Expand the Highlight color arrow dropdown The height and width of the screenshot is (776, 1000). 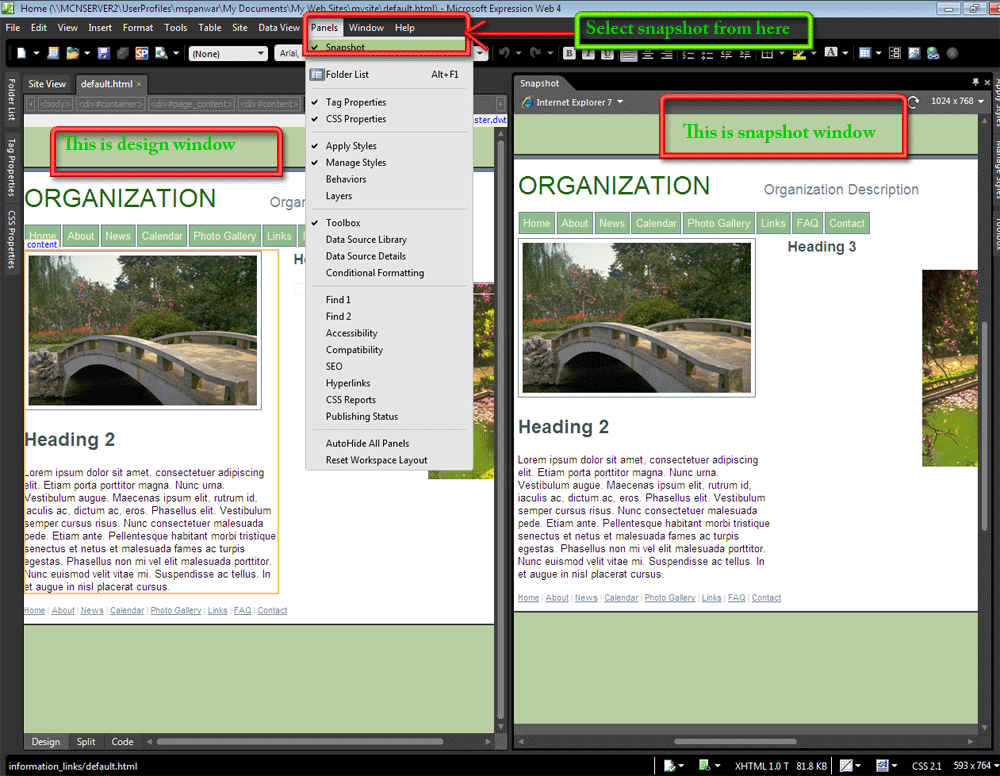click(813, 54)
